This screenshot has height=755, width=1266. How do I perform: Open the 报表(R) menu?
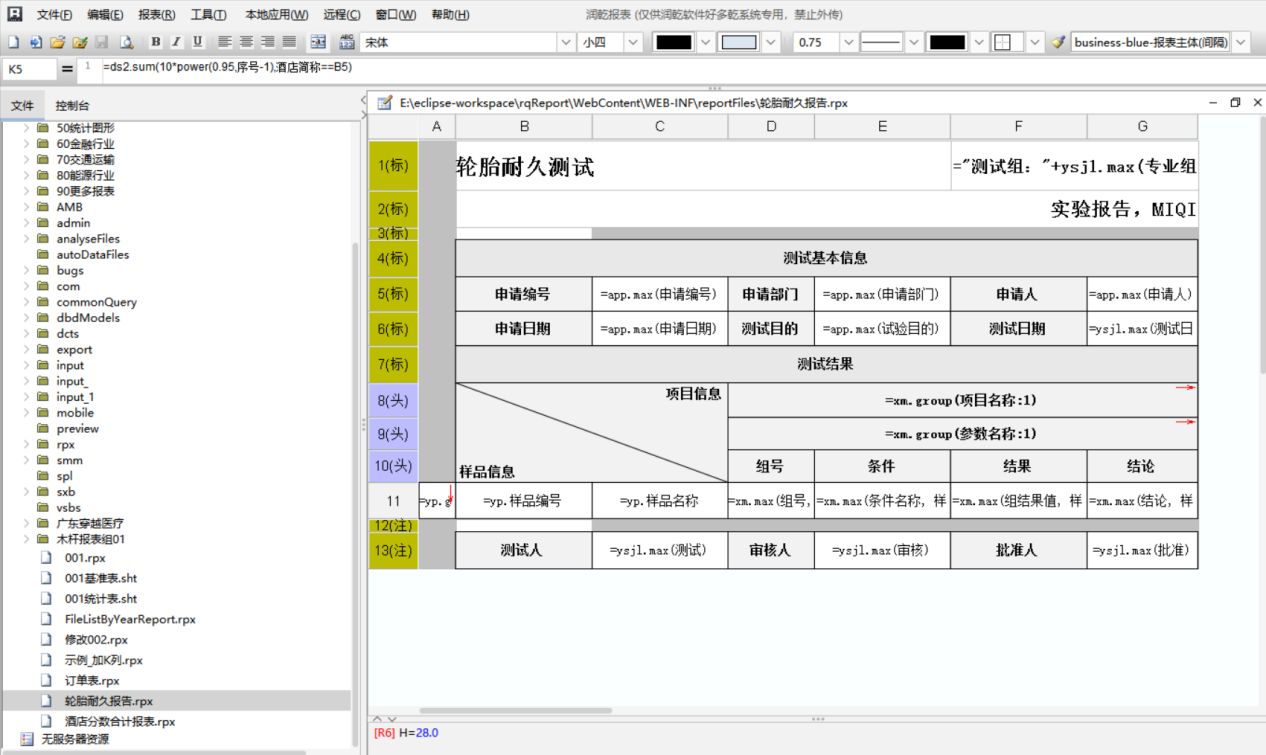coord(157,15)
